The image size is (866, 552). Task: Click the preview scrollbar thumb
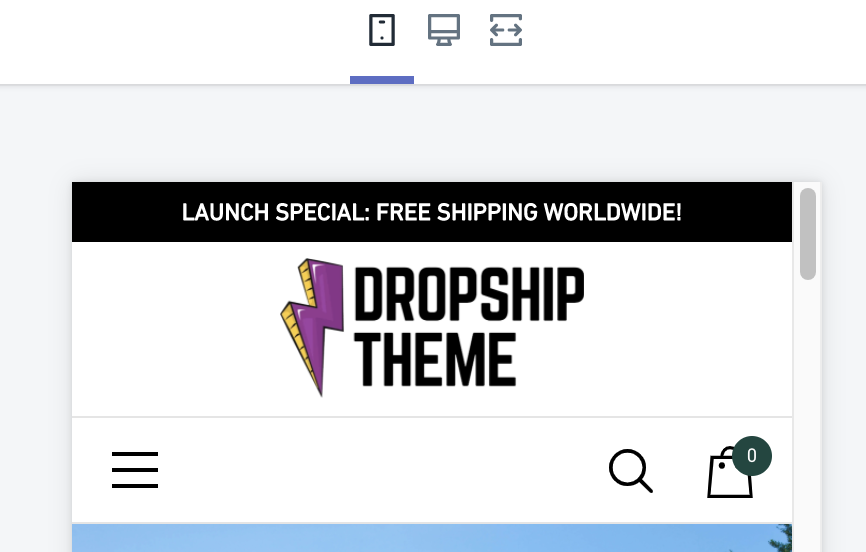tap(807, 234)
